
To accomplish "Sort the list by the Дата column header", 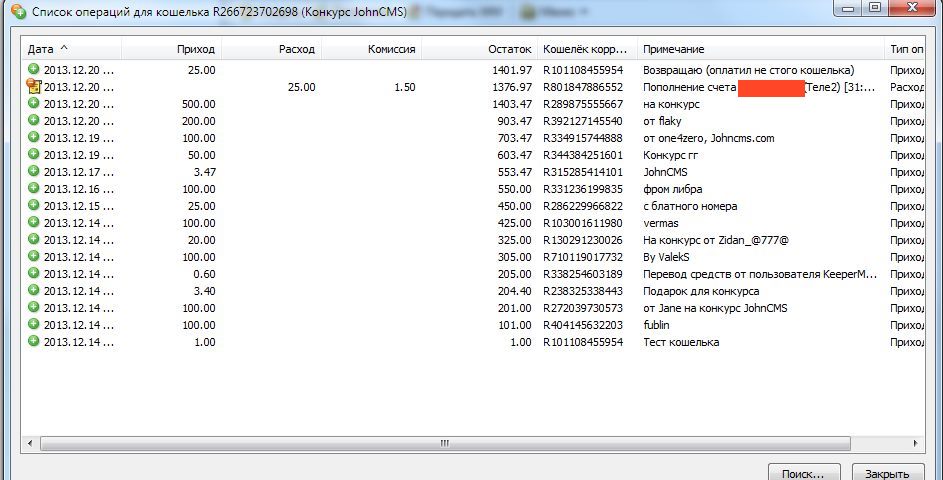I will pos(72,49).
